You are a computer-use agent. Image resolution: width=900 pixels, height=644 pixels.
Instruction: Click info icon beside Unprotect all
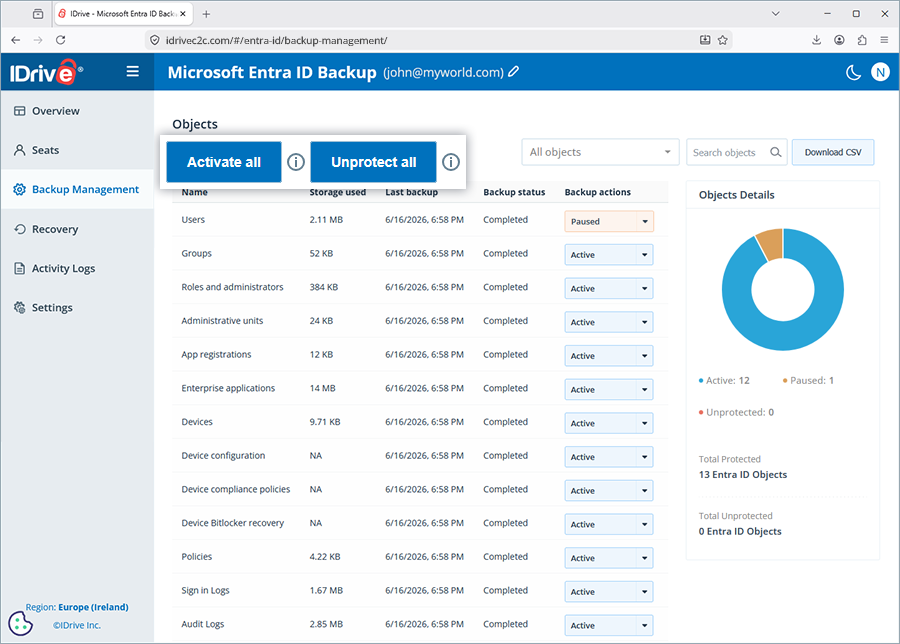coord(451,162)
